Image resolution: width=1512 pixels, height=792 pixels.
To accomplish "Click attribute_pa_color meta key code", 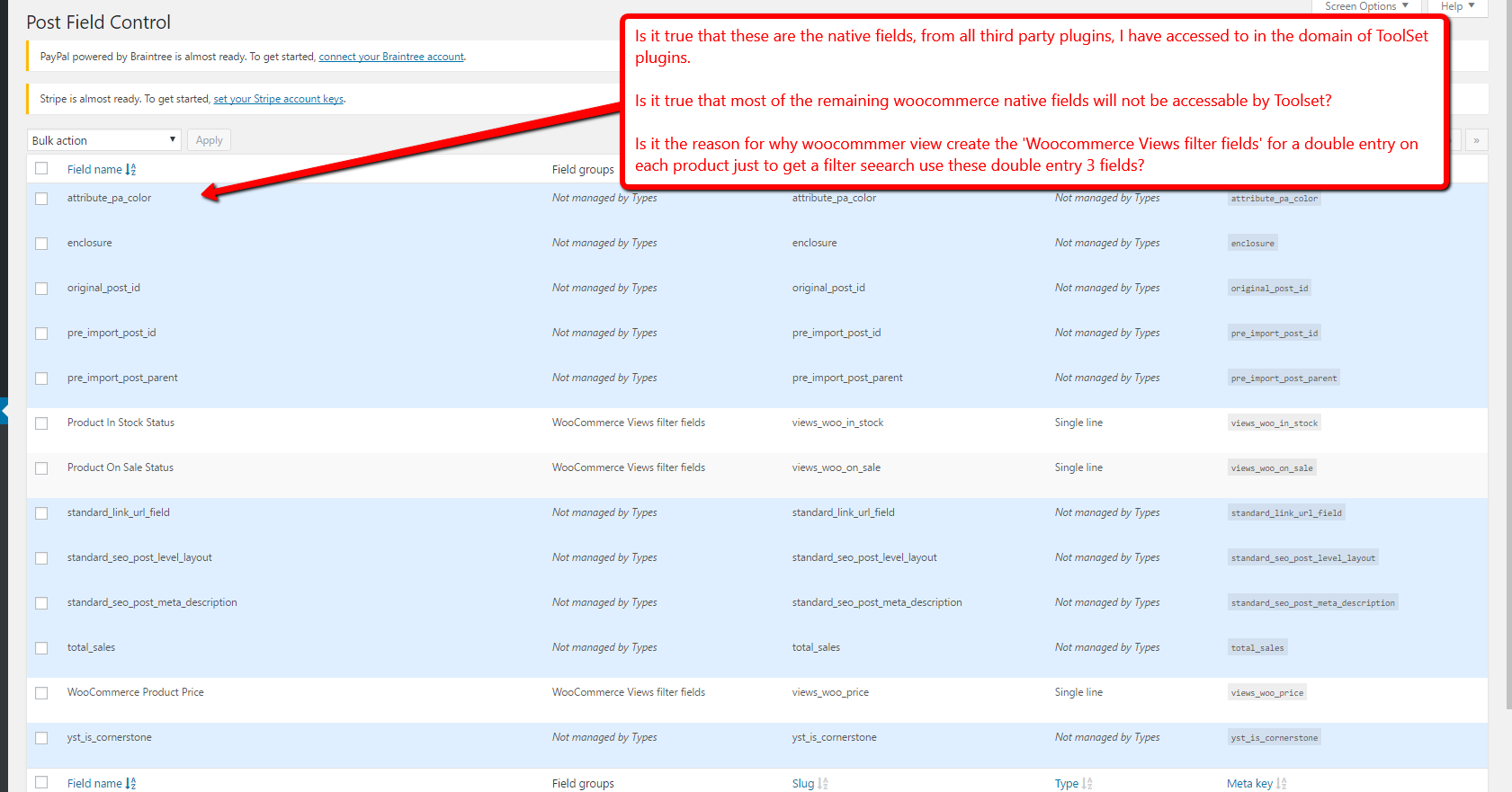I will point(1274,199).
